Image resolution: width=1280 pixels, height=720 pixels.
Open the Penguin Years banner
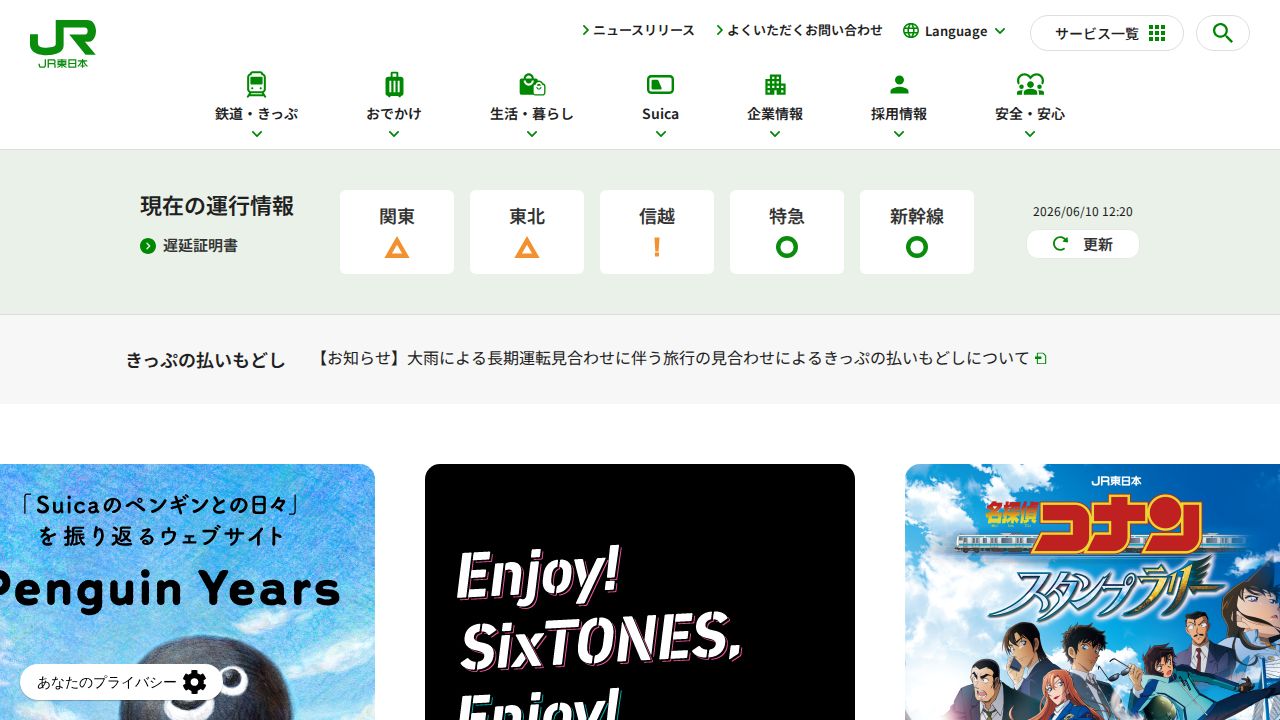click(x=187, y=592)
